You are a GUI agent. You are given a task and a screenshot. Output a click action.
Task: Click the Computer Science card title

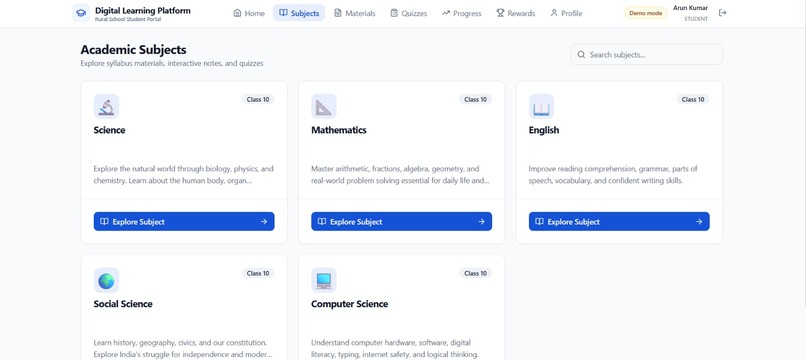tap(350, 304)
